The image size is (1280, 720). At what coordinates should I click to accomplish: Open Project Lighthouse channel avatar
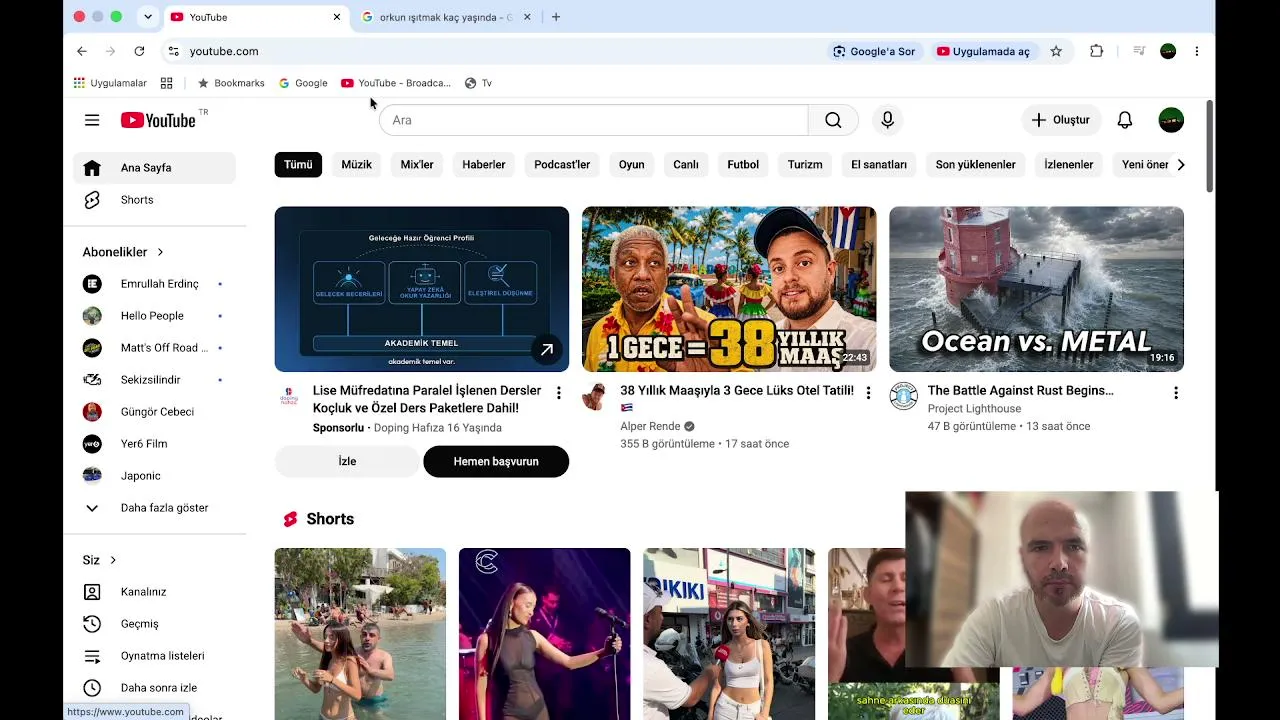(903, 396)
